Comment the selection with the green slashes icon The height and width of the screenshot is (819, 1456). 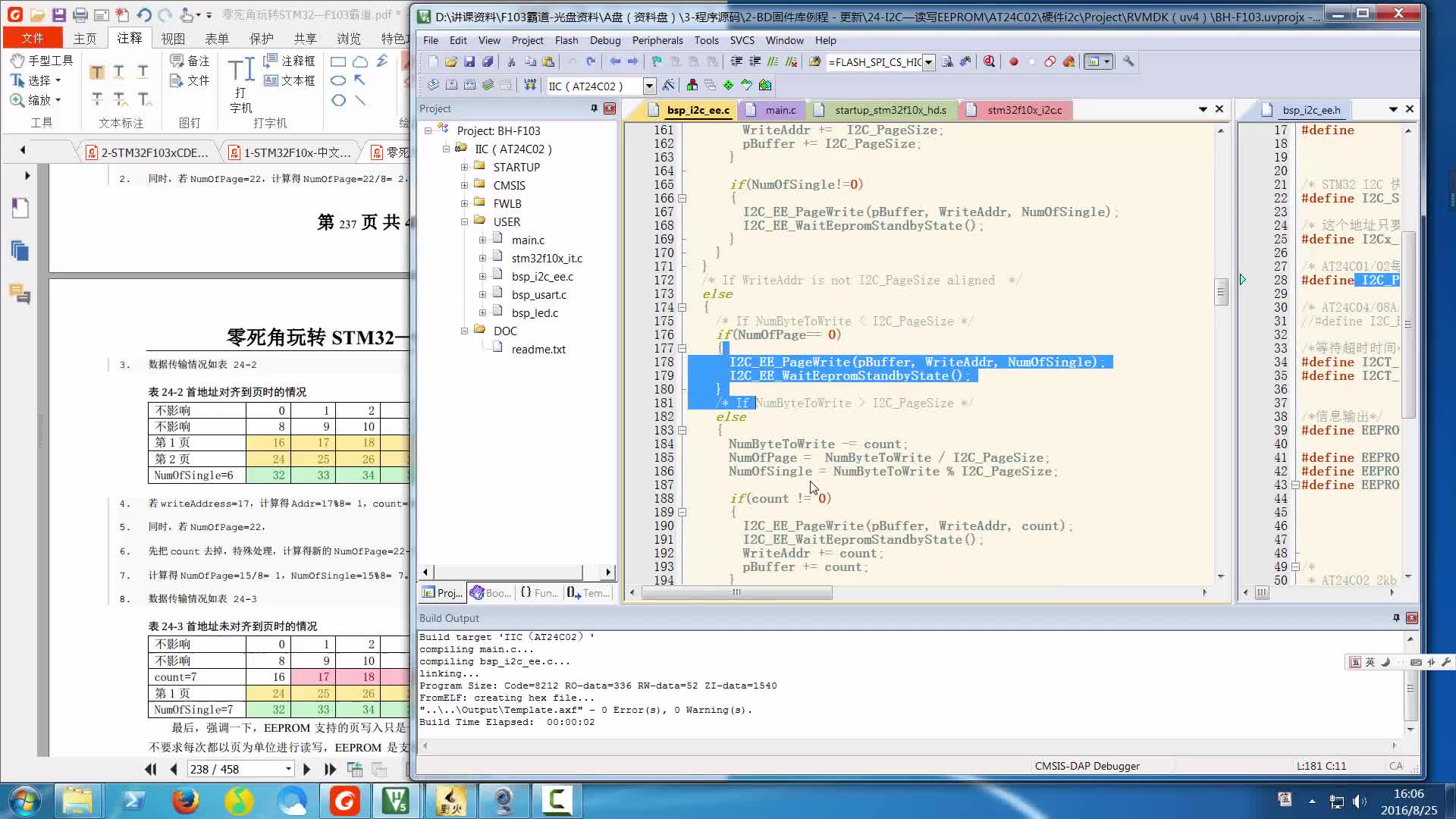(x=773, y=62)
